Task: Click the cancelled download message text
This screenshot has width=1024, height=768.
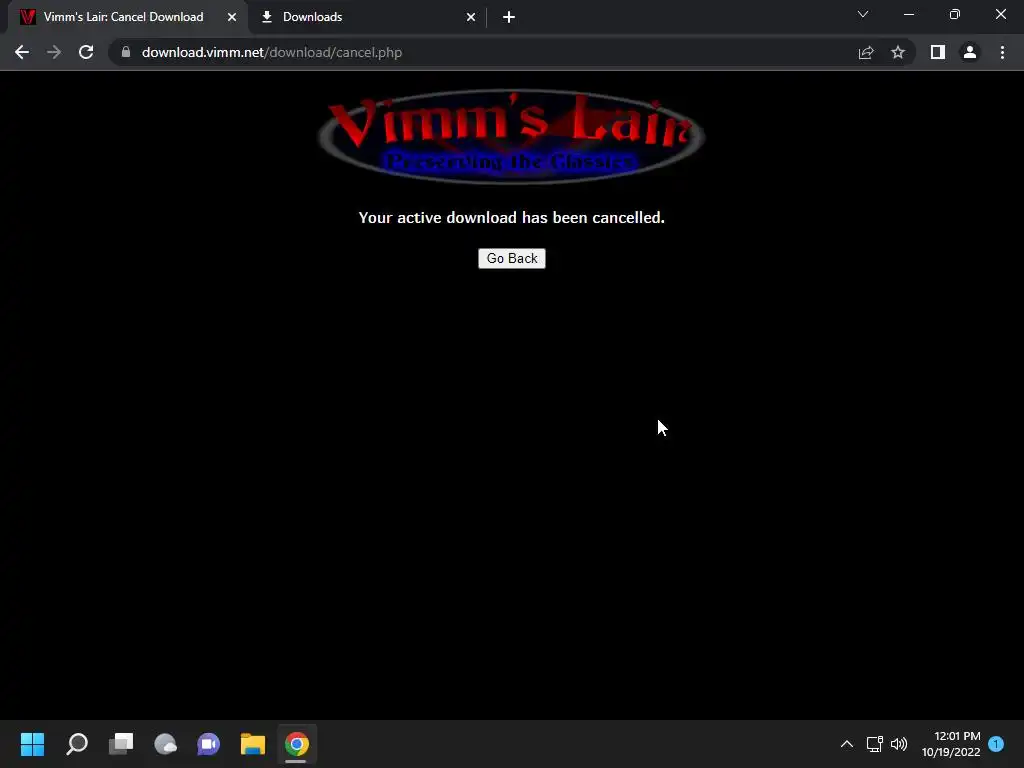Action: pos(511,217)
